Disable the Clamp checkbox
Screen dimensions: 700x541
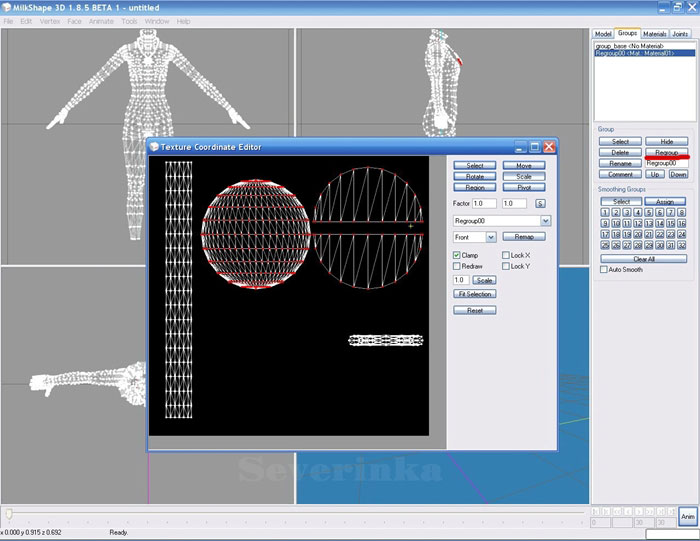[457, 255]
